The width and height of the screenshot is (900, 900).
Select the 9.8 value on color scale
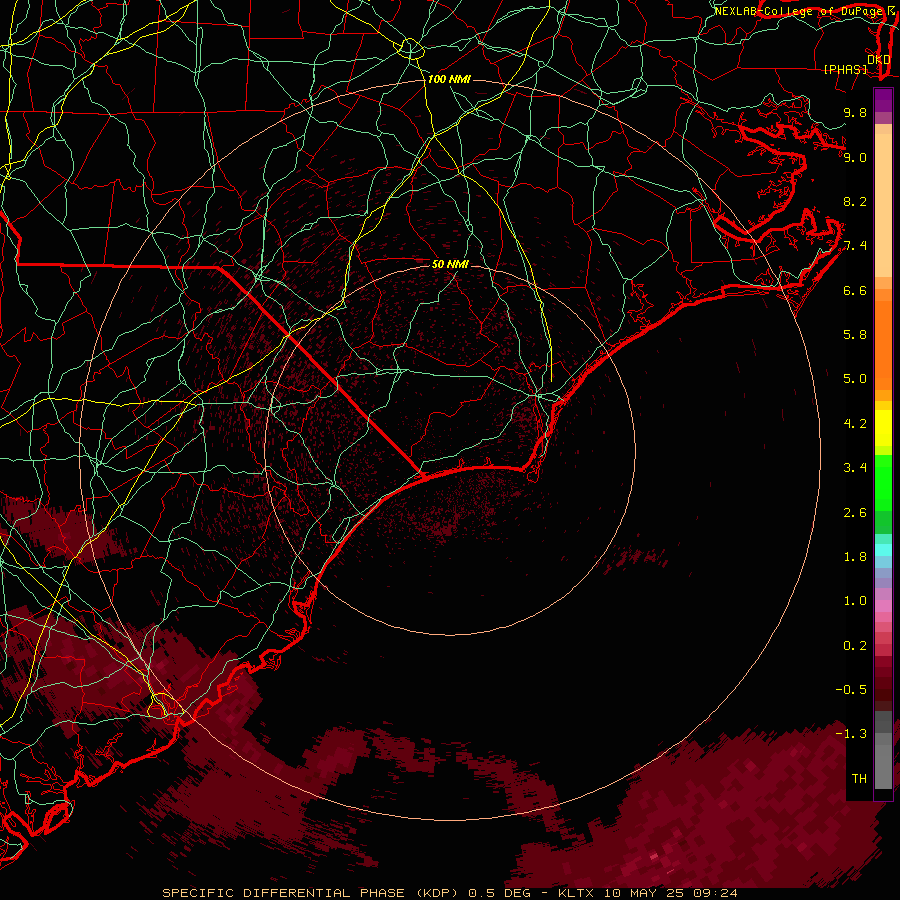[855, 112]
